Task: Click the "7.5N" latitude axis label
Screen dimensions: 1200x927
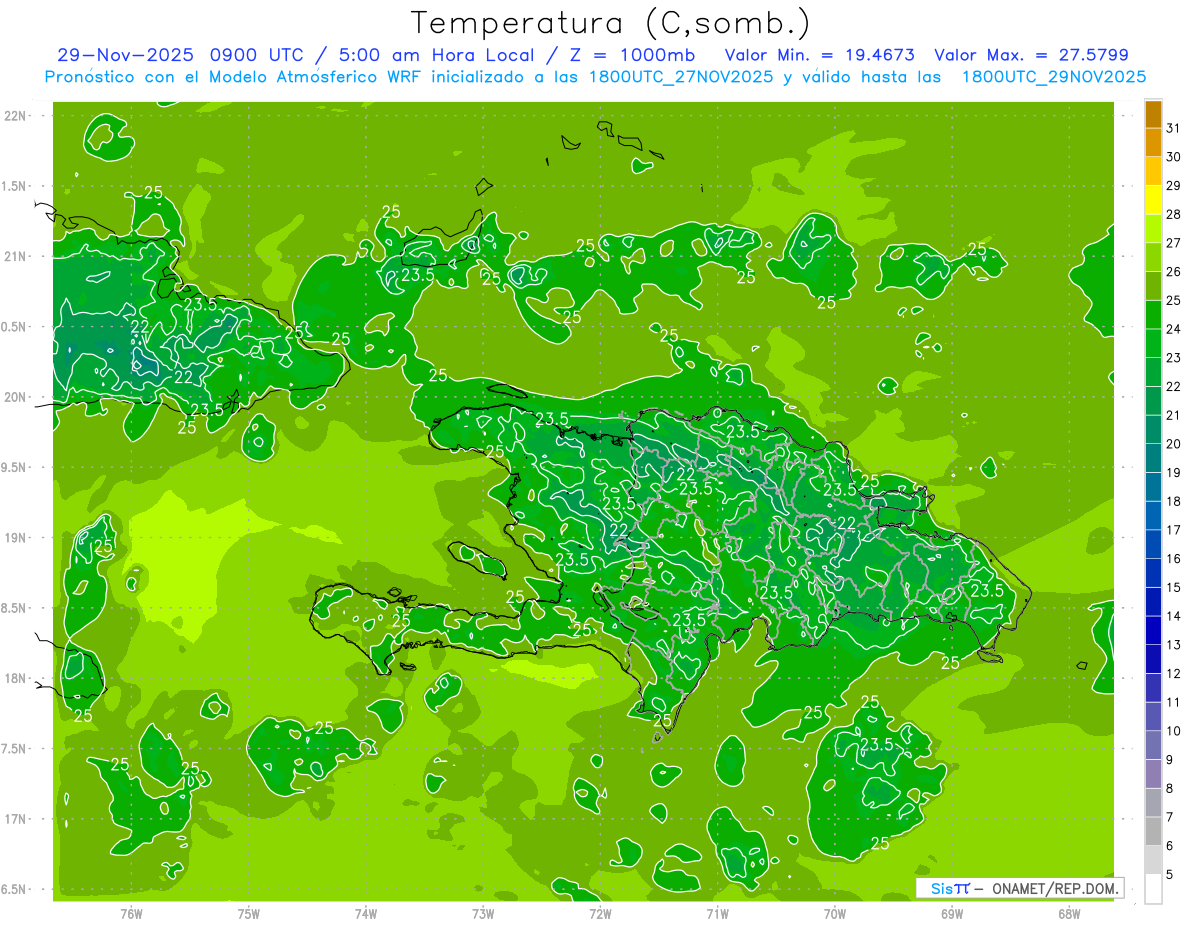Action: click(15, 749)
